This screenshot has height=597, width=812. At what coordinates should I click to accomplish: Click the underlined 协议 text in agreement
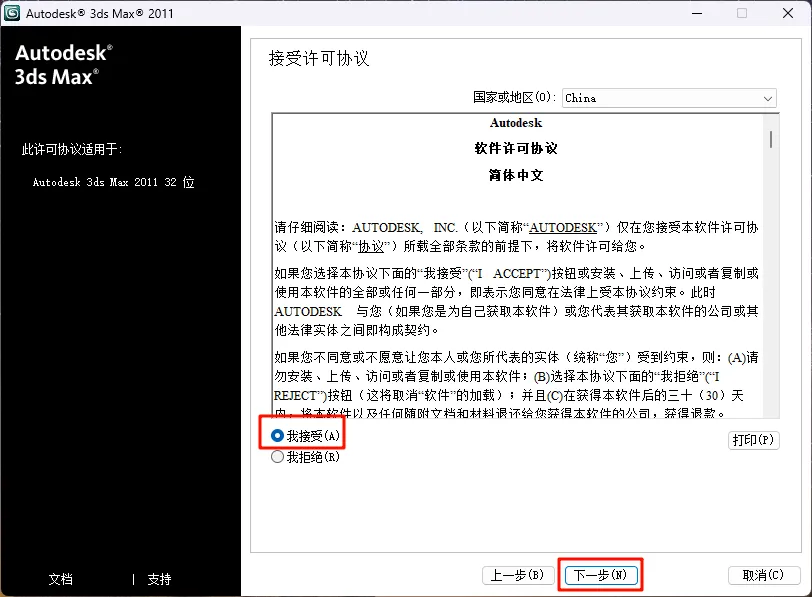click(371, 246)
